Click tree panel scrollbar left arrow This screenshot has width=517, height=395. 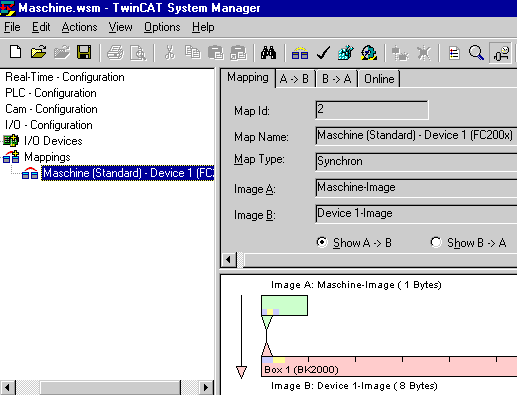click(8, 388)
